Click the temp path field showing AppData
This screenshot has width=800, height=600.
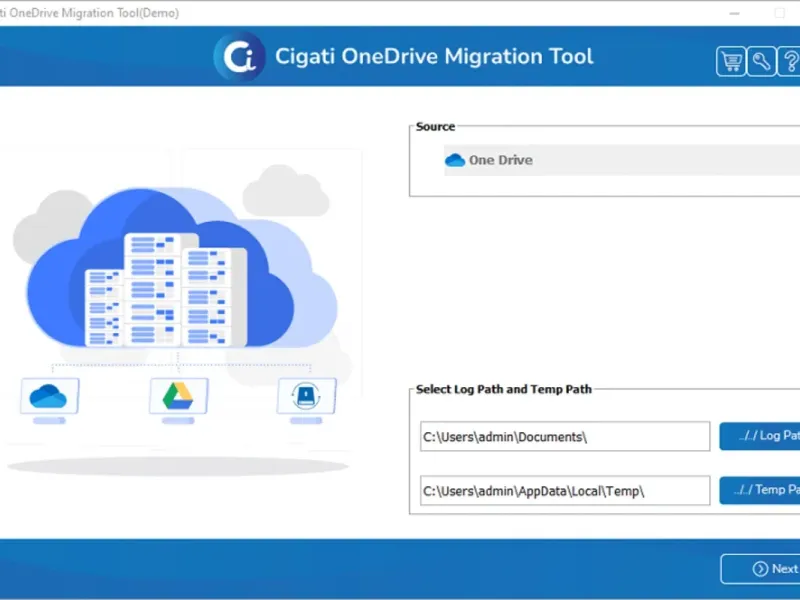565,491
